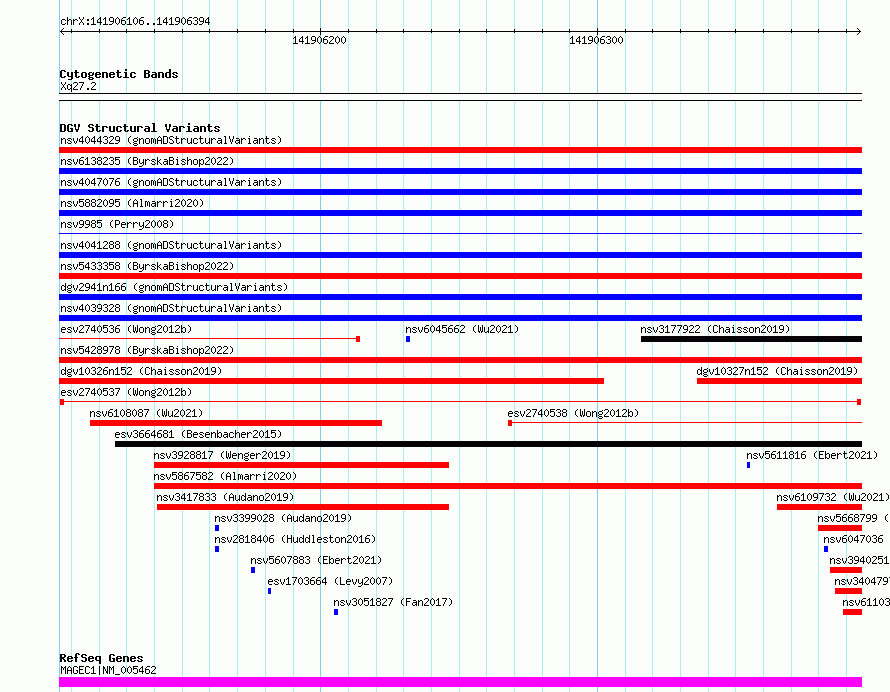The image size is (890, 692).
Task: Select the black bar under nsv3177922
Action: (752, 339)
